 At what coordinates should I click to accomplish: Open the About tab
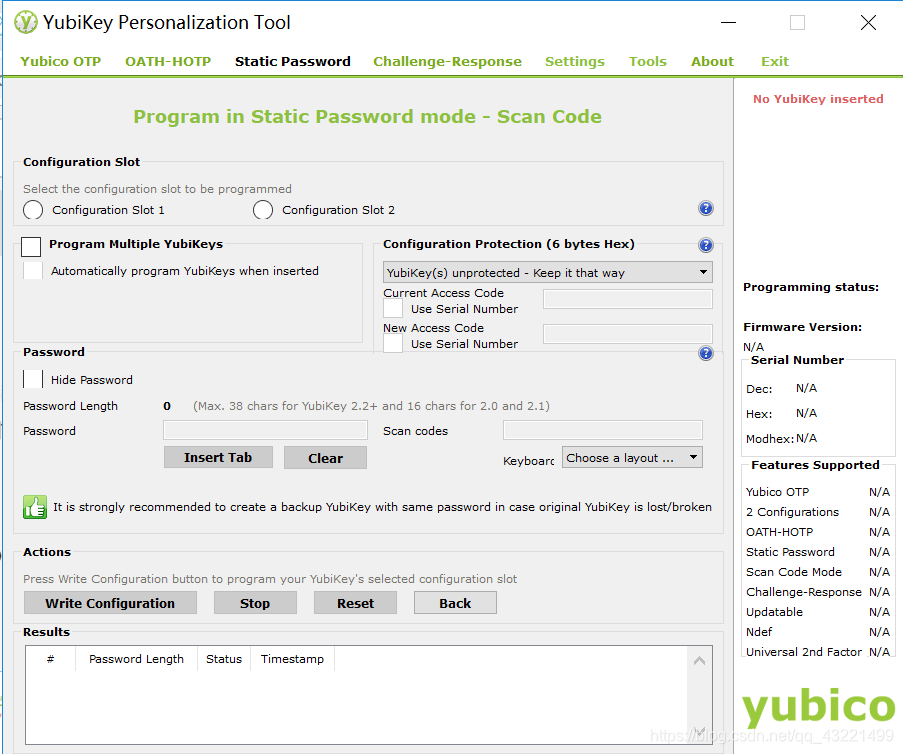coord(712,62)
